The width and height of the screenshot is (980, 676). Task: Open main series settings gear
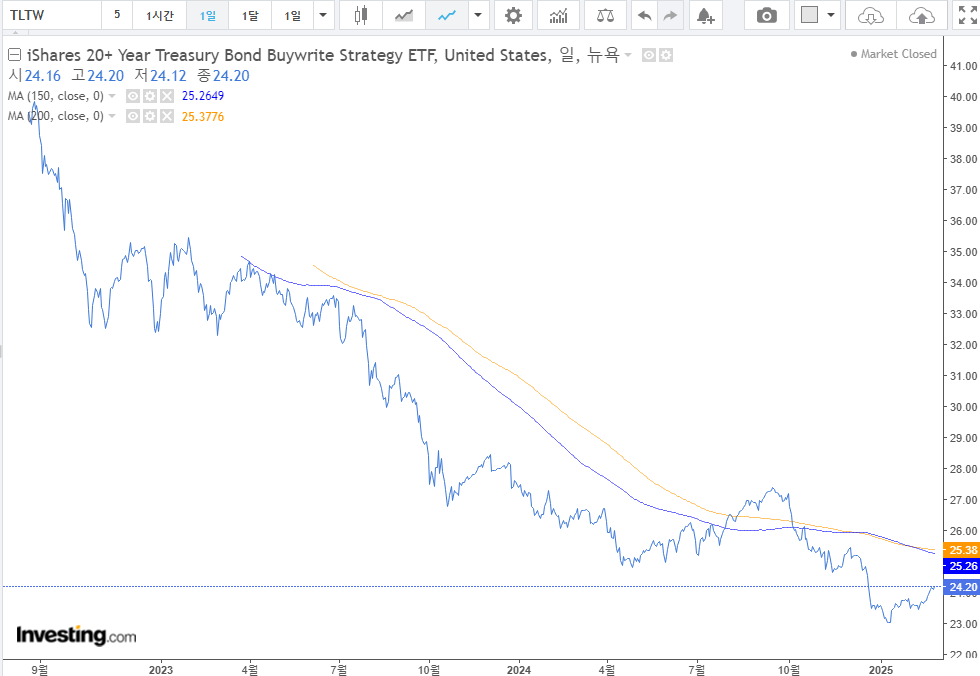(666, 56)
